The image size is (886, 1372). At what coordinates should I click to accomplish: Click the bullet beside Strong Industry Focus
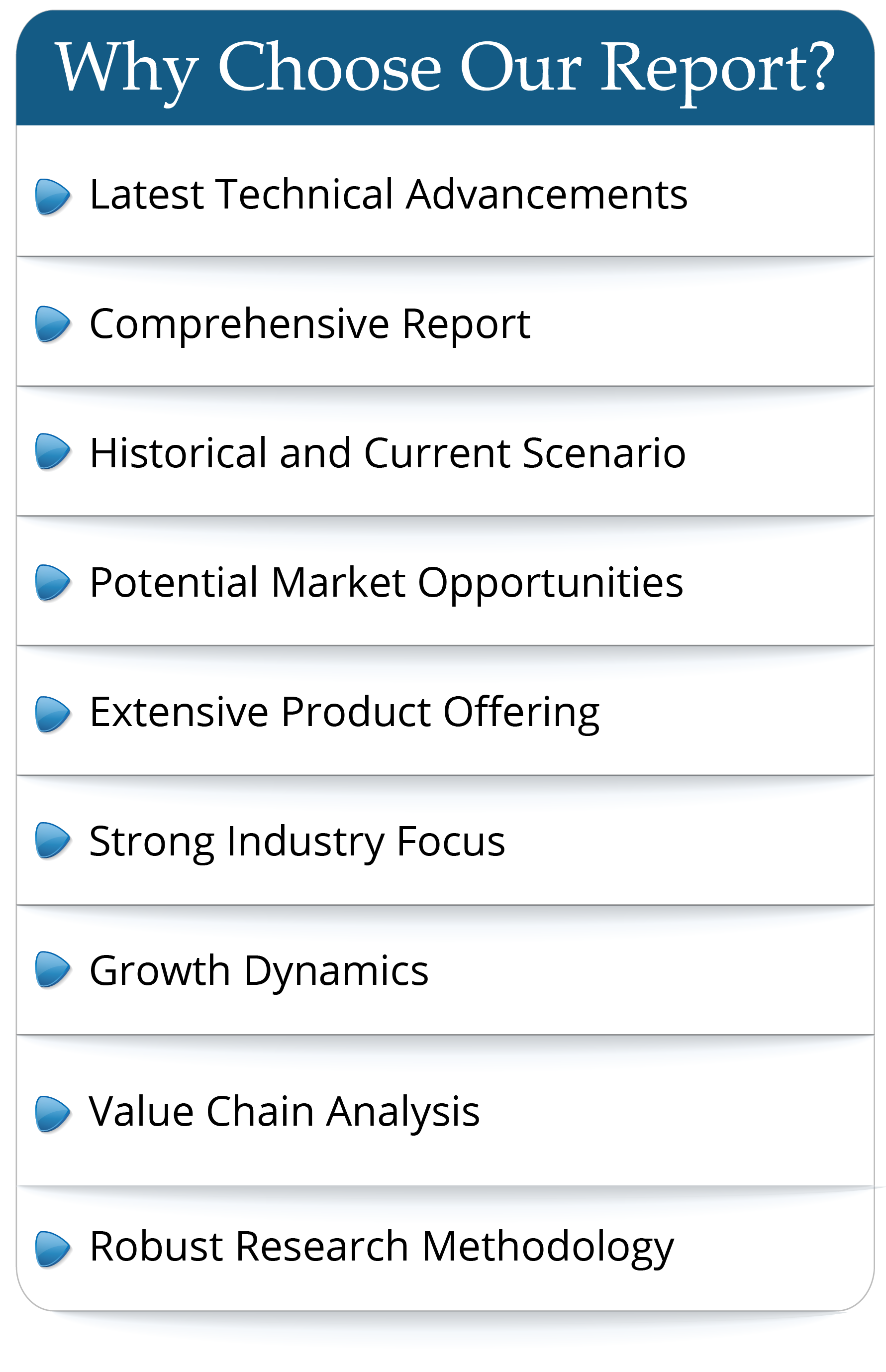pos(52,840)
